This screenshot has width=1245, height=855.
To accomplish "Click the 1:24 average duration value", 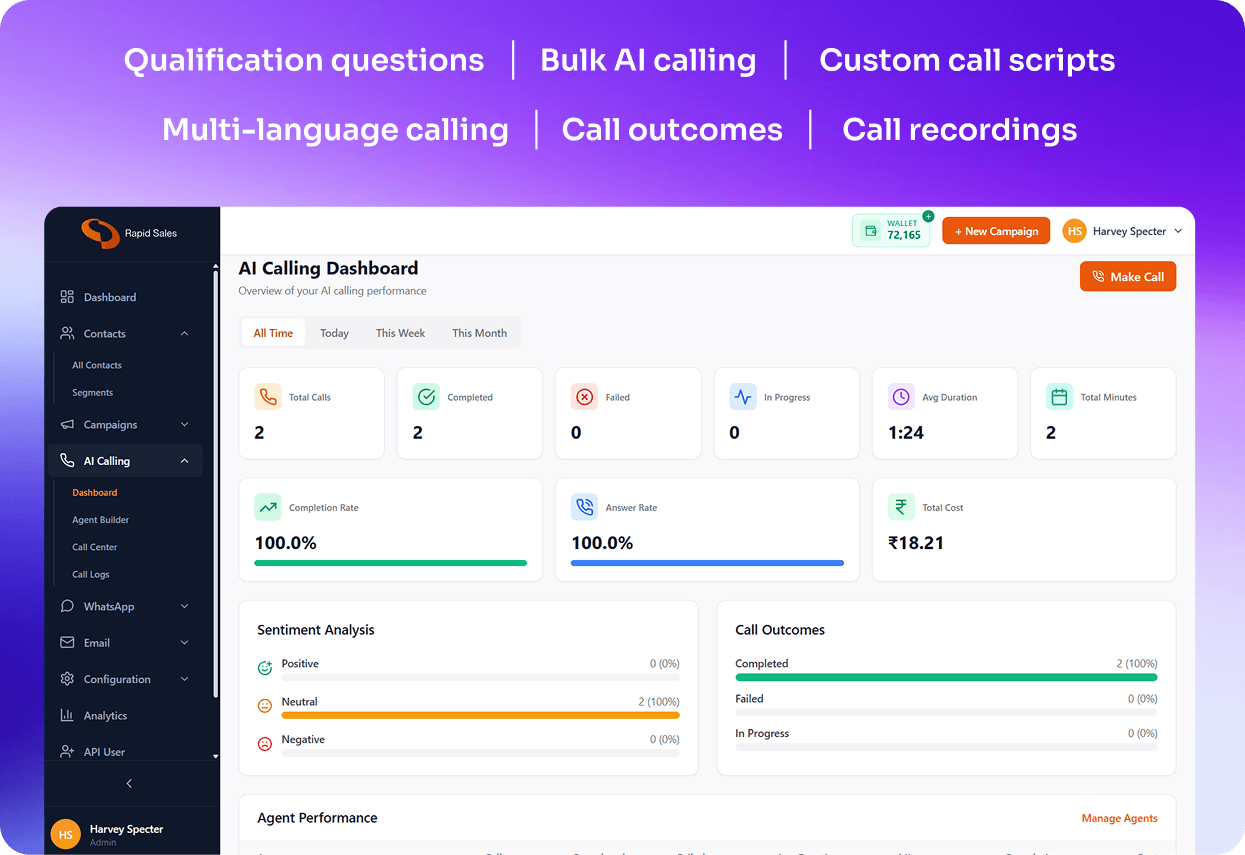I will tap(906, 433).
